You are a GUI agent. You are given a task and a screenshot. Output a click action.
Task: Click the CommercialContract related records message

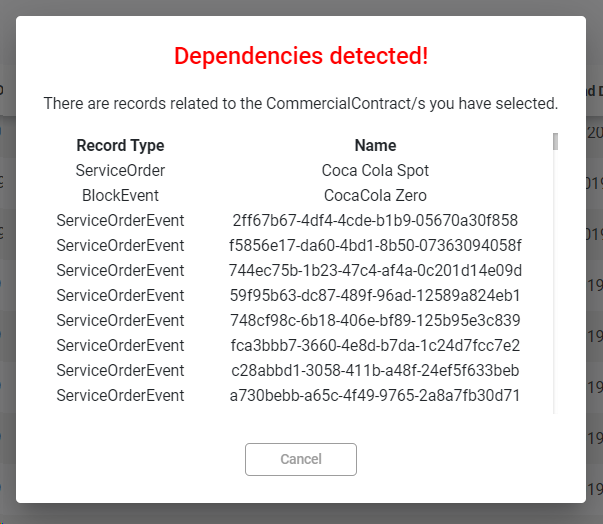(x=301, y=103)
